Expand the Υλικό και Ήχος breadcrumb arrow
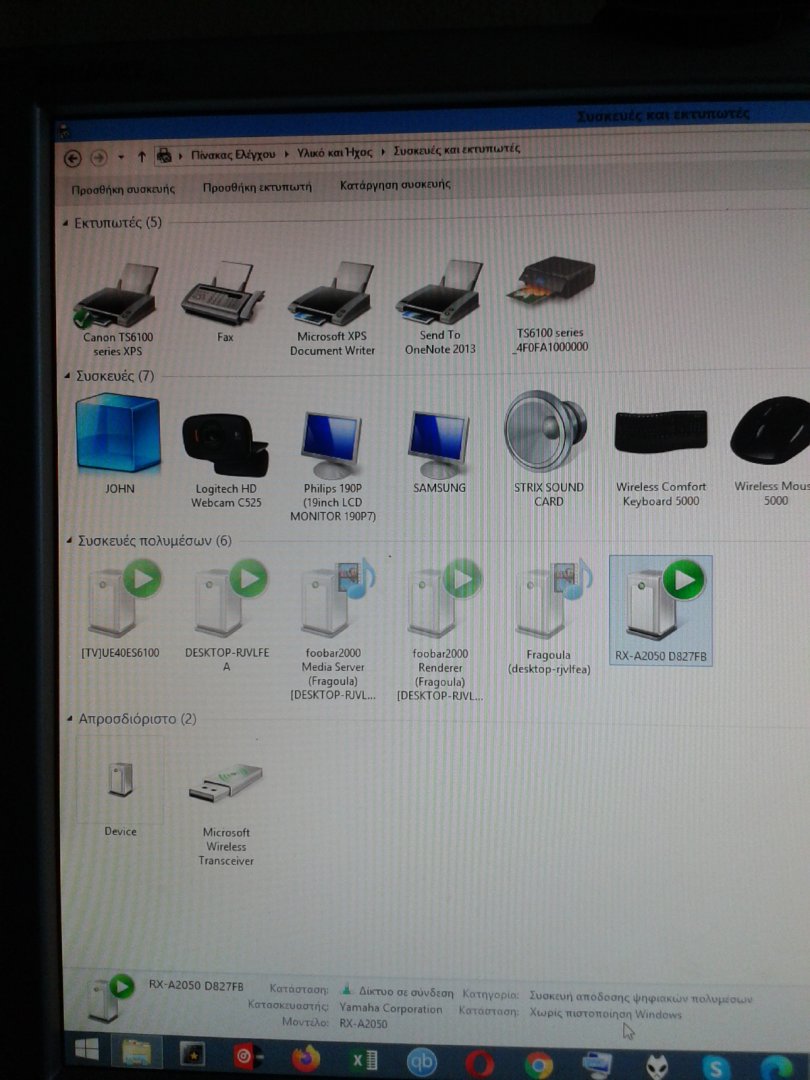The width and height of the screenshot is (810, 1080). [383, 152]
